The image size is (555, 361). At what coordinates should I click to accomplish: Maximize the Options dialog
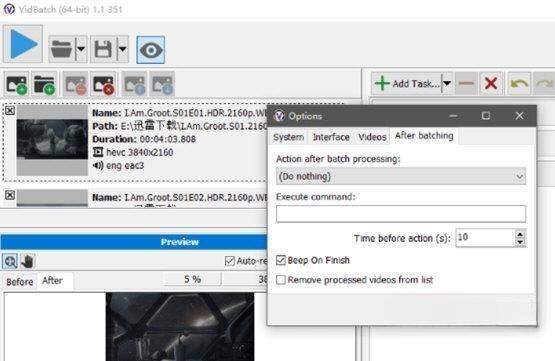486,116
